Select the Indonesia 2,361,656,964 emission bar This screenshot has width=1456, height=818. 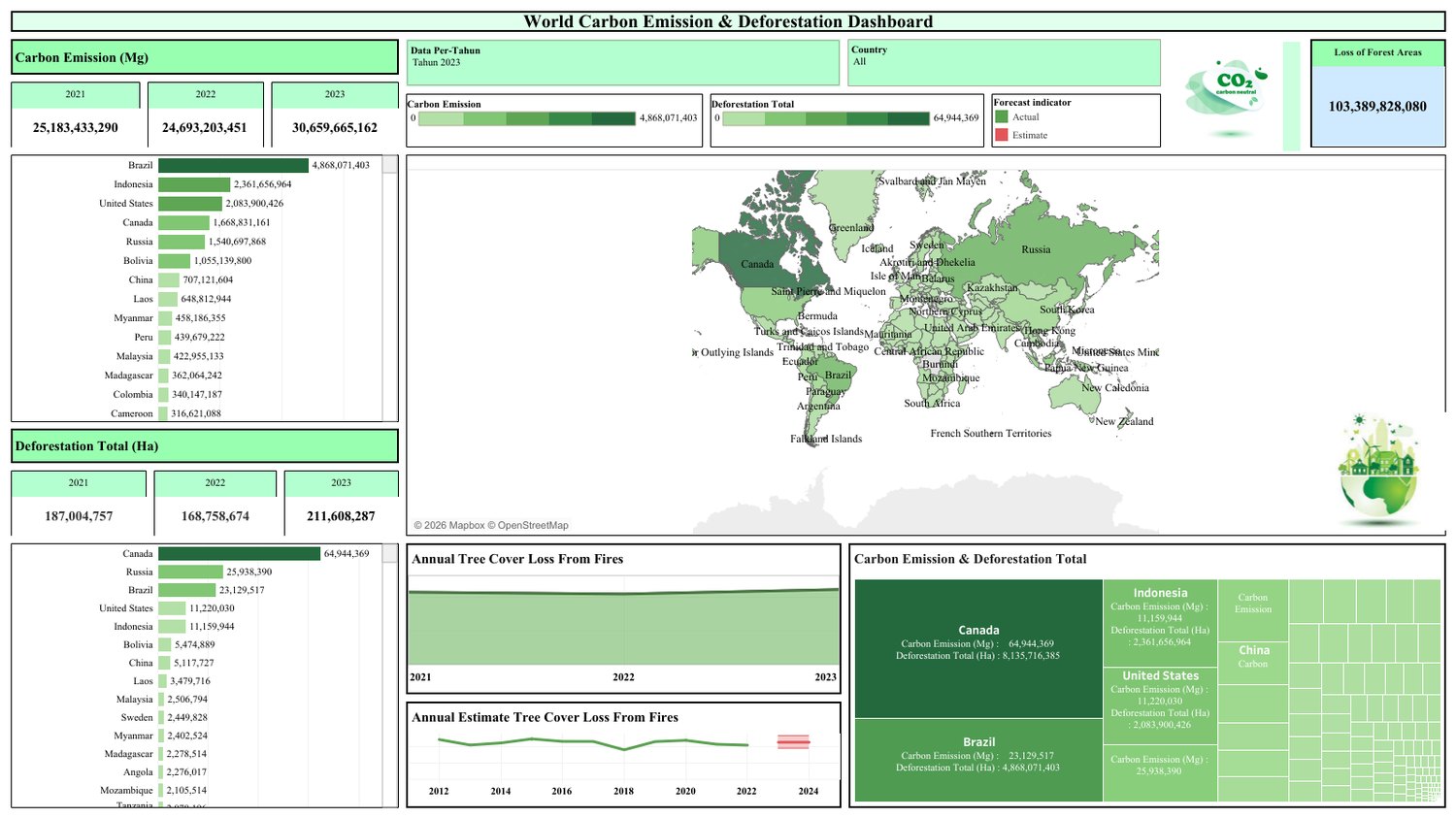pyautogui.click(x=194, y=184)
